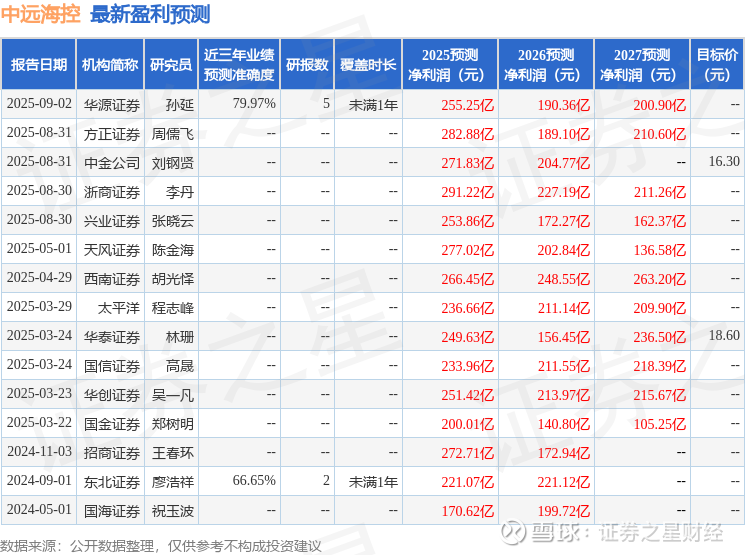Click the 中远海控 title text
745x555 pixels.
coord(40,14)
